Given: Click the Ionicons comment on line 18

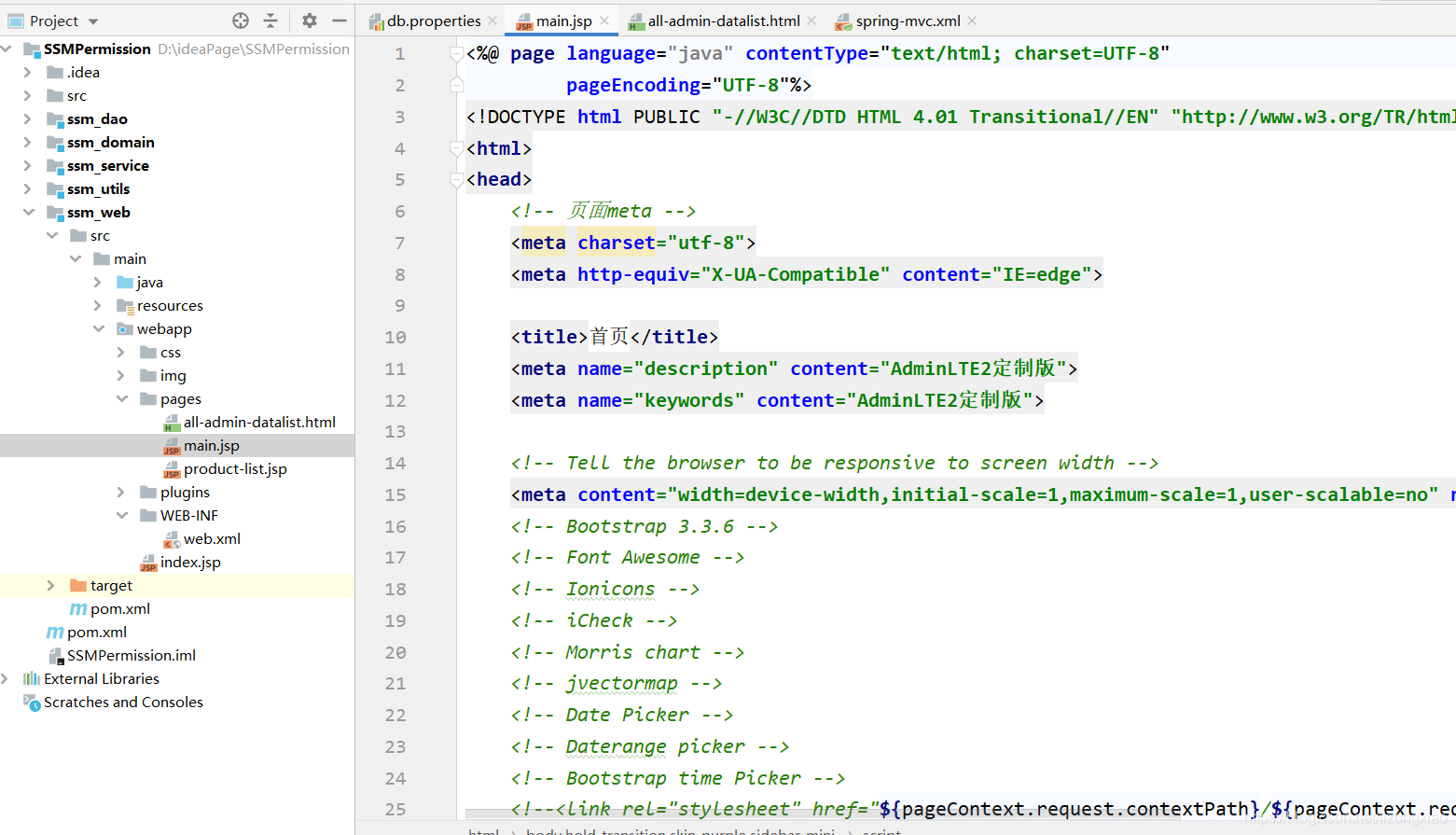Looking at the screenshot, I should [604, 589].
